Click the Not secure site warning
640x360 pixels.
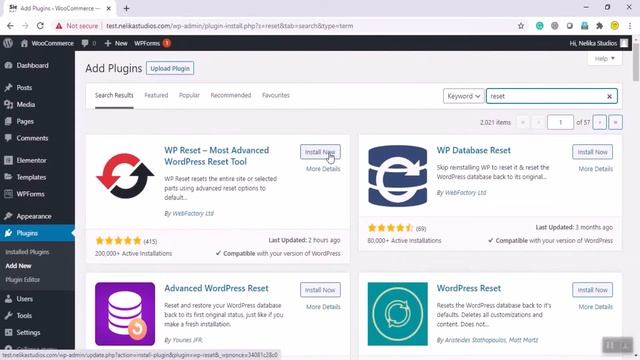coord(77,26)
